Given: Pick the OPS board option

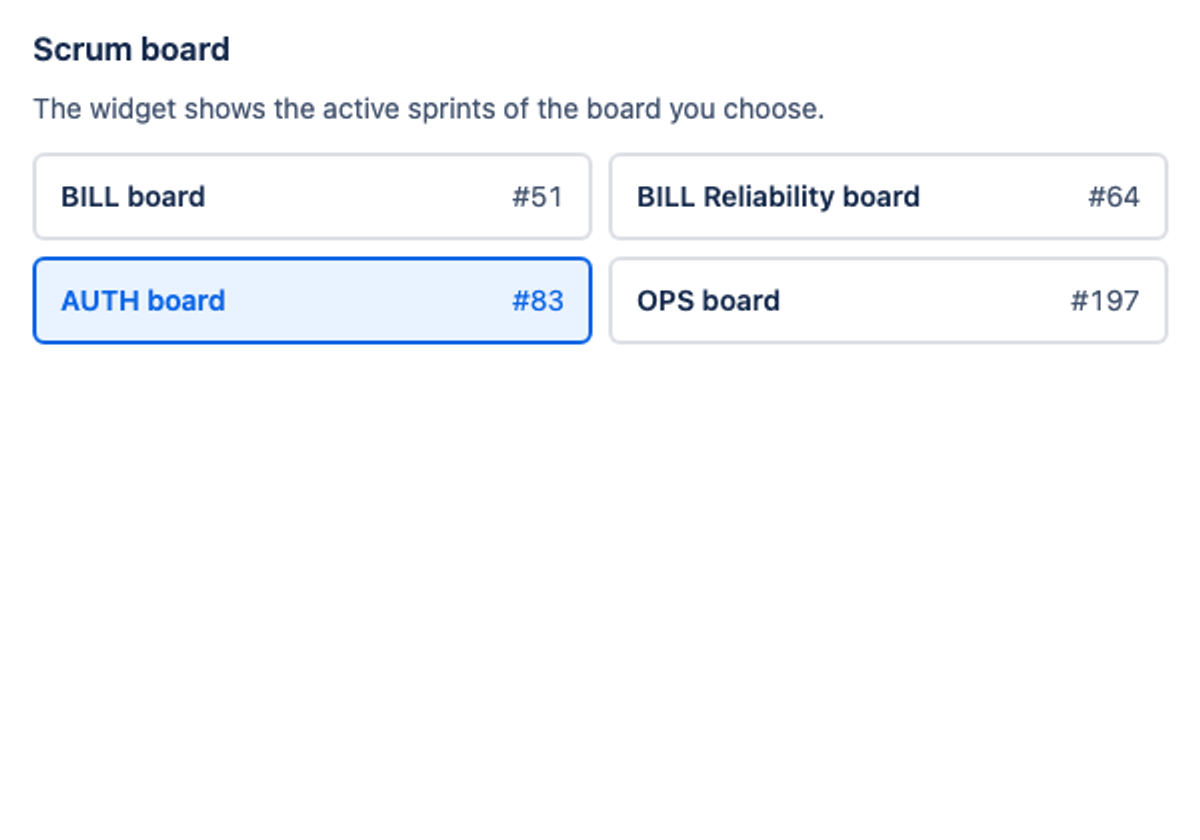Looking at the screenshot, I should pos(888,301).
